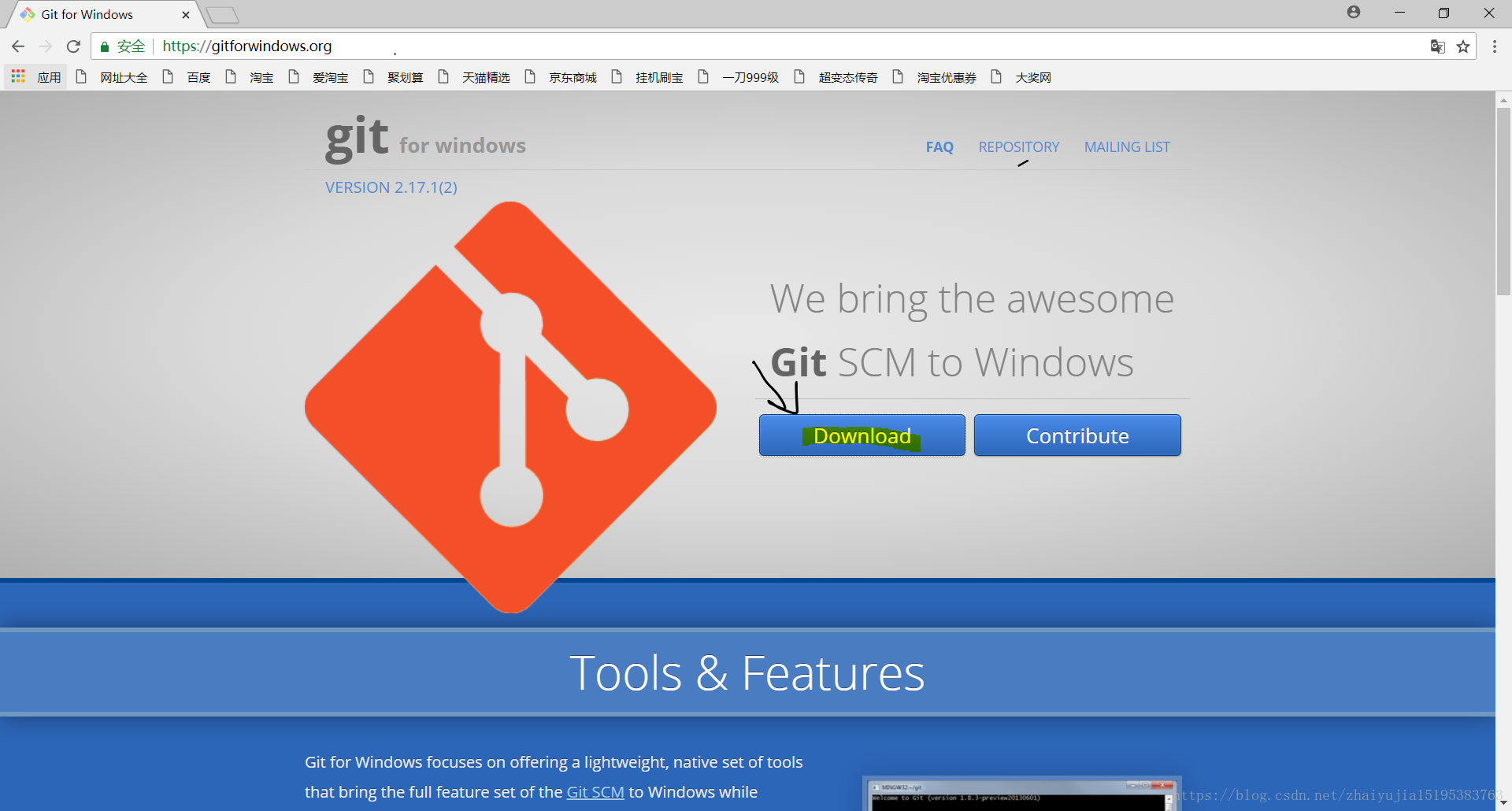Click the green secure padlock icon
Viewport: 1512px width, 811px height.
tap(105, 47)
